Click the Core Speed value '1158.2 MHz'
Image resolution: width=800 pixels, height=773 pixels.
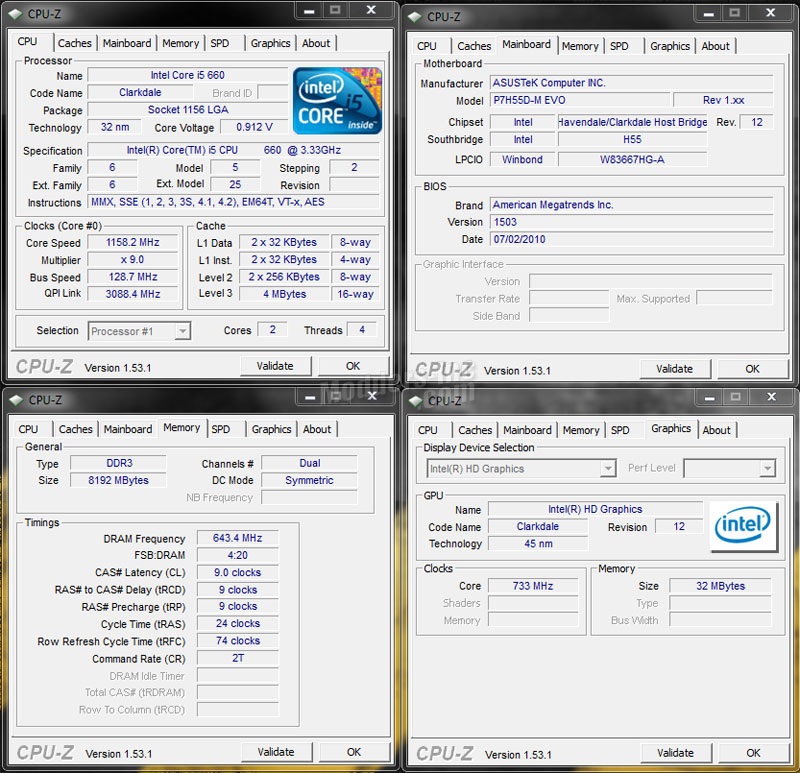click(133, 242)
